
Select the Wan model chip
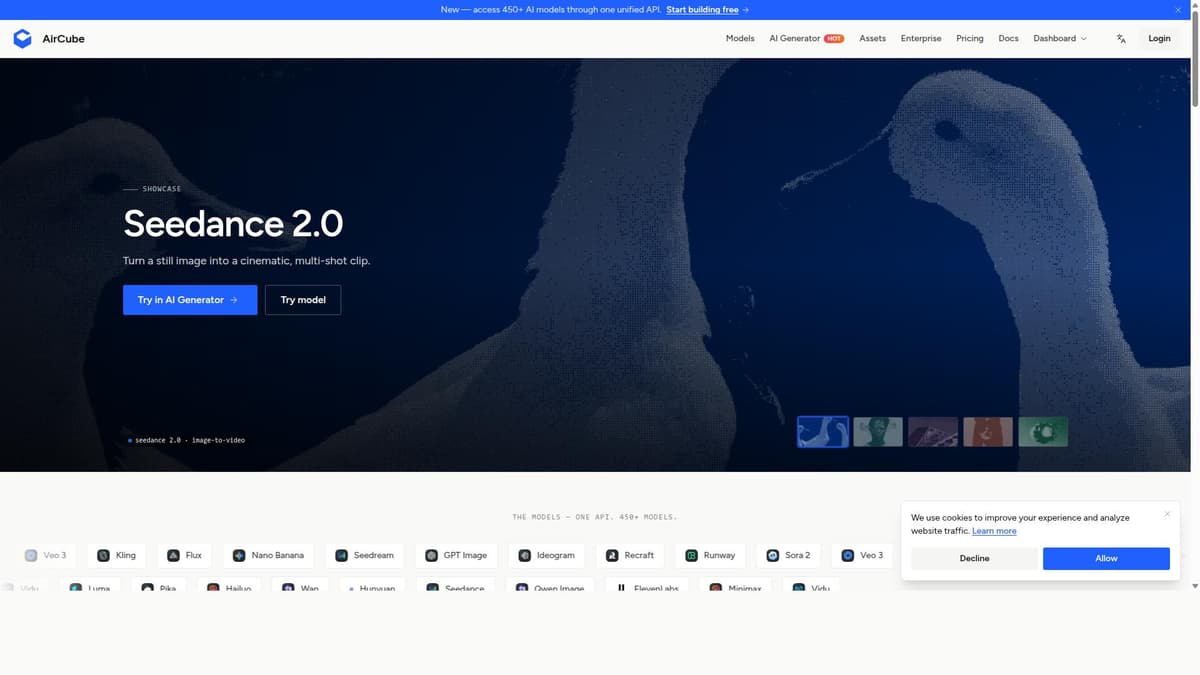[301, 586]
